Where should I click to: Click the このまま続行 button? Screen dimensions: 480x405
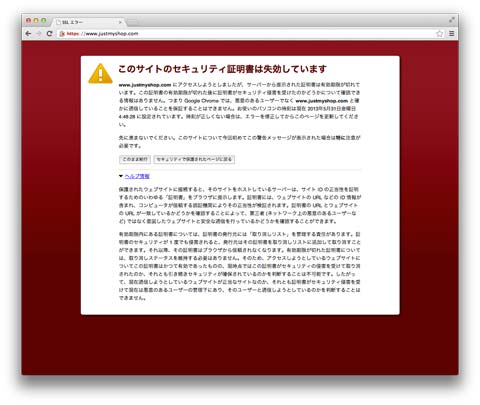point(135,159)
